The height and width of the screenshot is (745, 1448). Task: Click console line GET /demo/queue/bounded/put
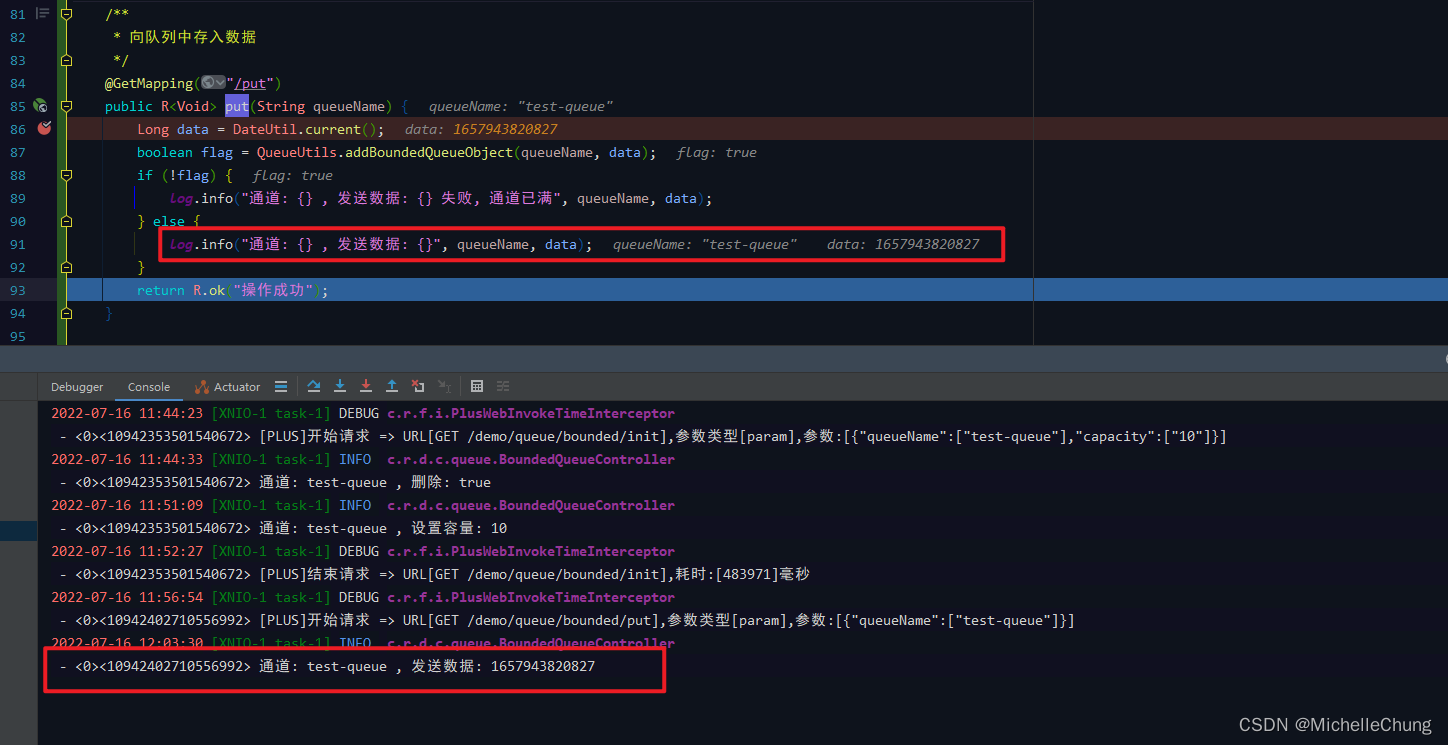[x=567, y=620]
